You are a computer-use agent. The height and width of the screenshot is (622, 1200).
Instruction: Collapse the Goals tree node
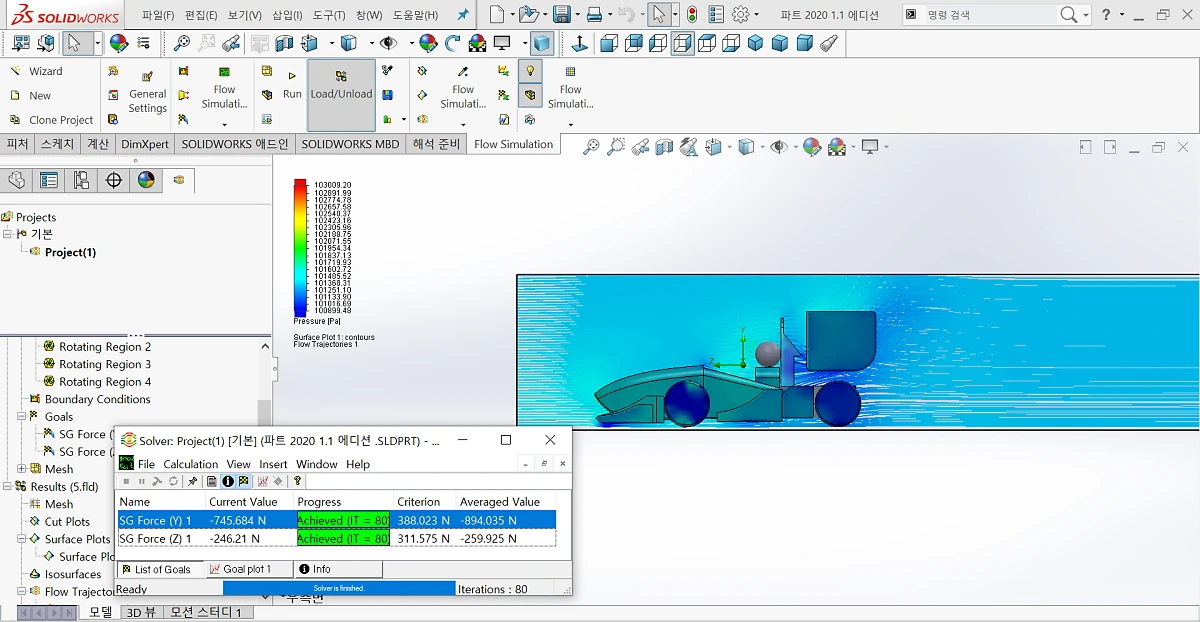pyautogui.click(x=22, y=417)
